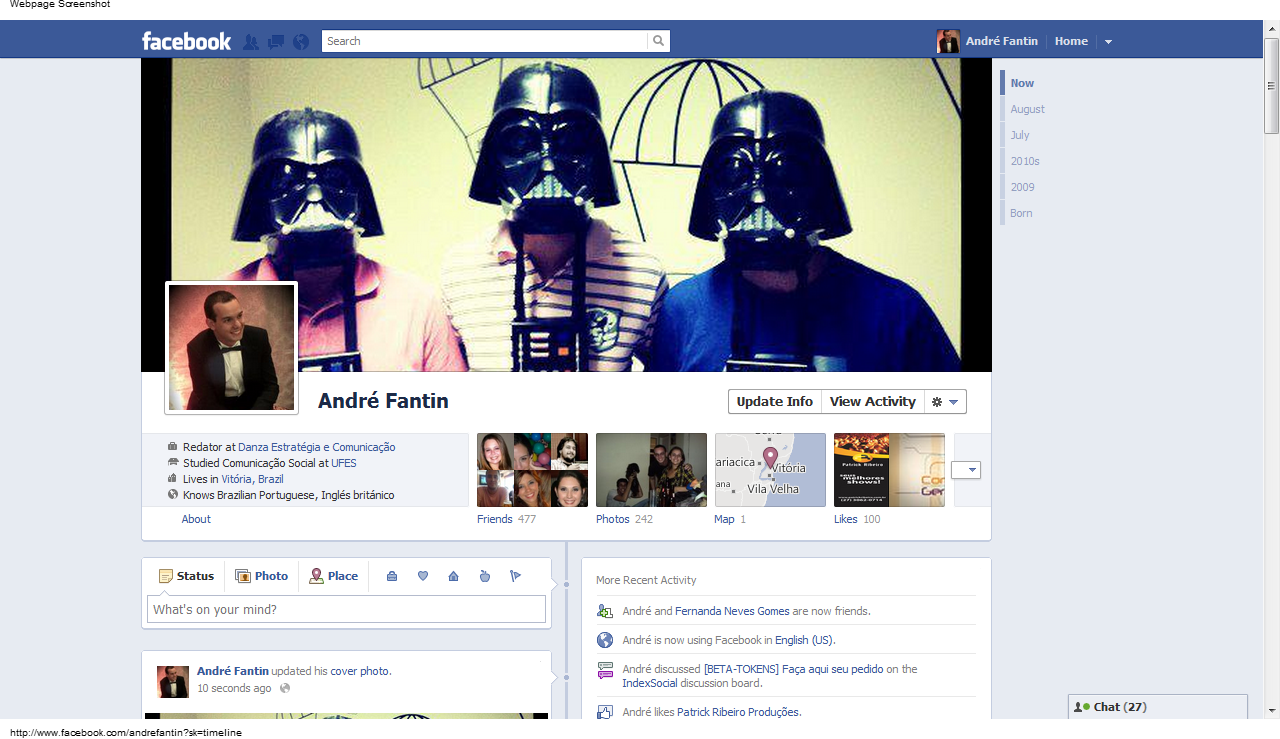Click the Update Info button

[x=774, y=402]
